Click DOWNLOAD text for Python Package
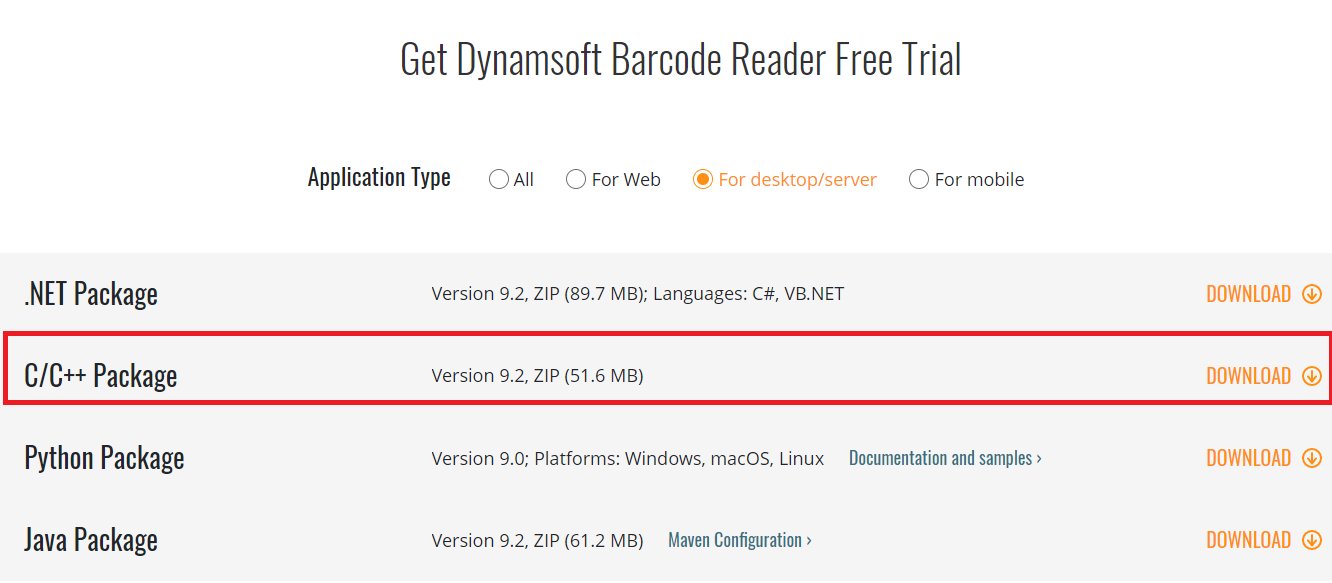Image resolution: width=1332 pixels, height=583 pixels. (1248, 458)
